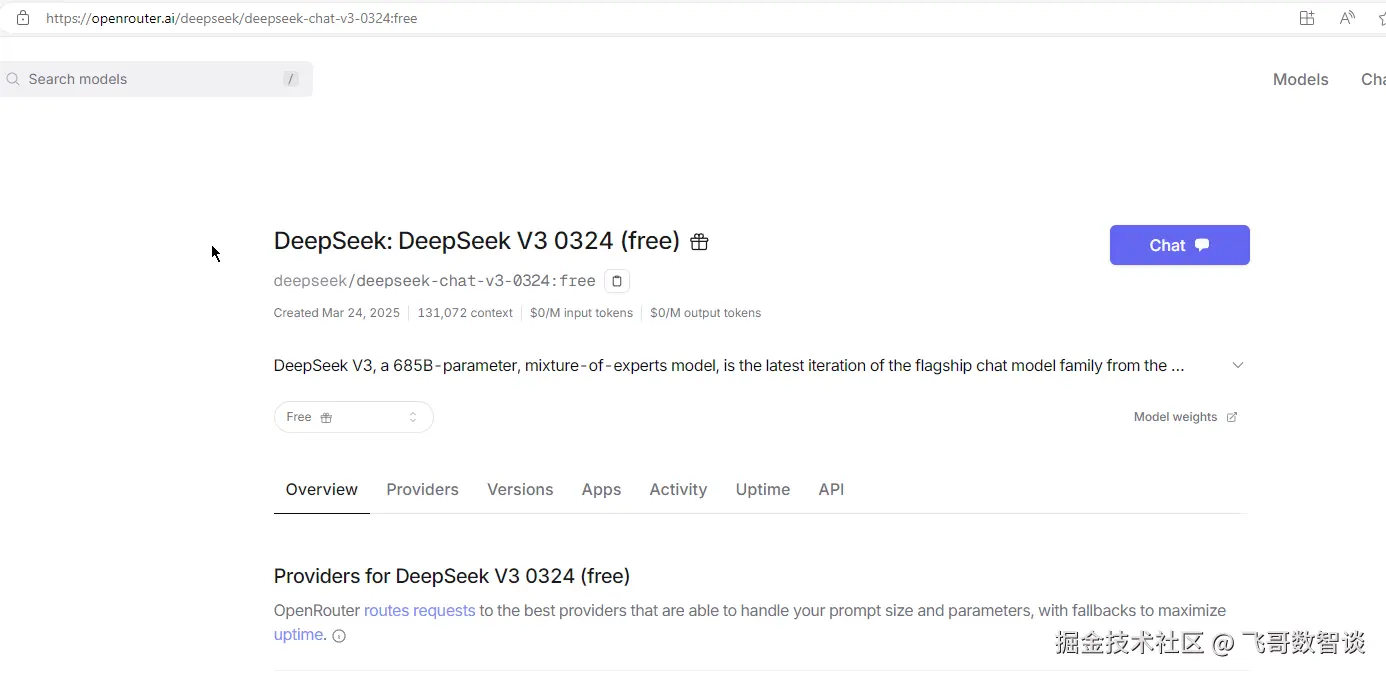The height and width of the screenshot is (677, 1386).
Task: Open the Model weights external link
Action: click(1185, 417)
